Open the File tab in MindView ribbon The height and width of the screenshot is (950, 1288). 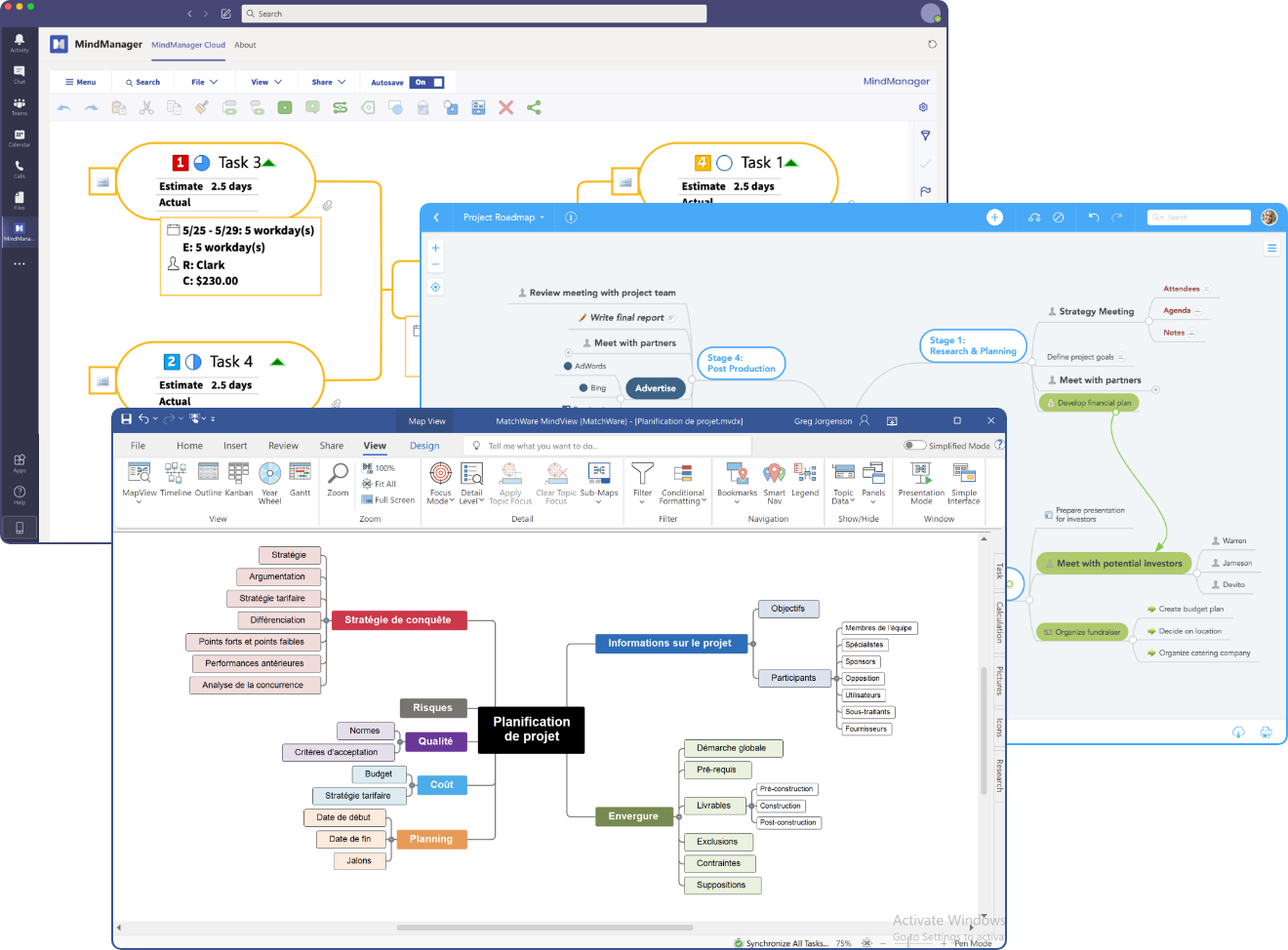tap(138, 446)
